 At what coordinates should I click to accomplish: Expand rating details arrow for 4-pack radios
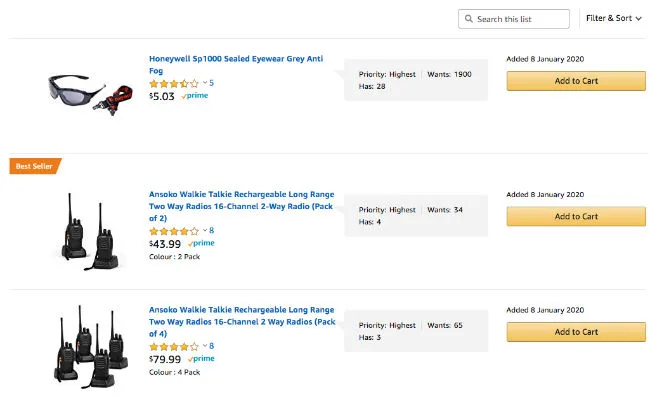click(203, 346)
